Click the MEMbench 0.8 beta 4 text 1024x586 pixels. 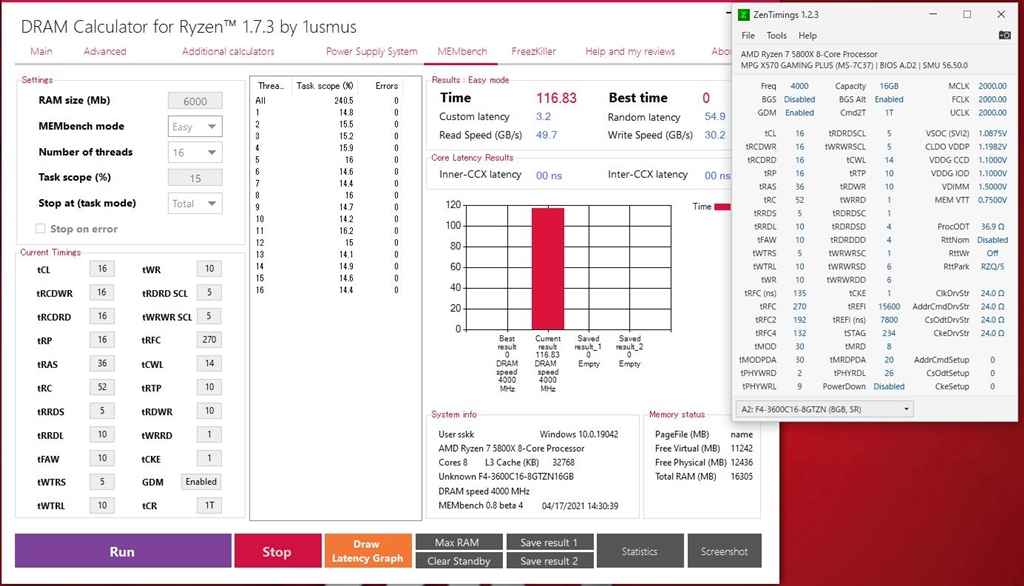pyautogui.click(x=481, y=506)
